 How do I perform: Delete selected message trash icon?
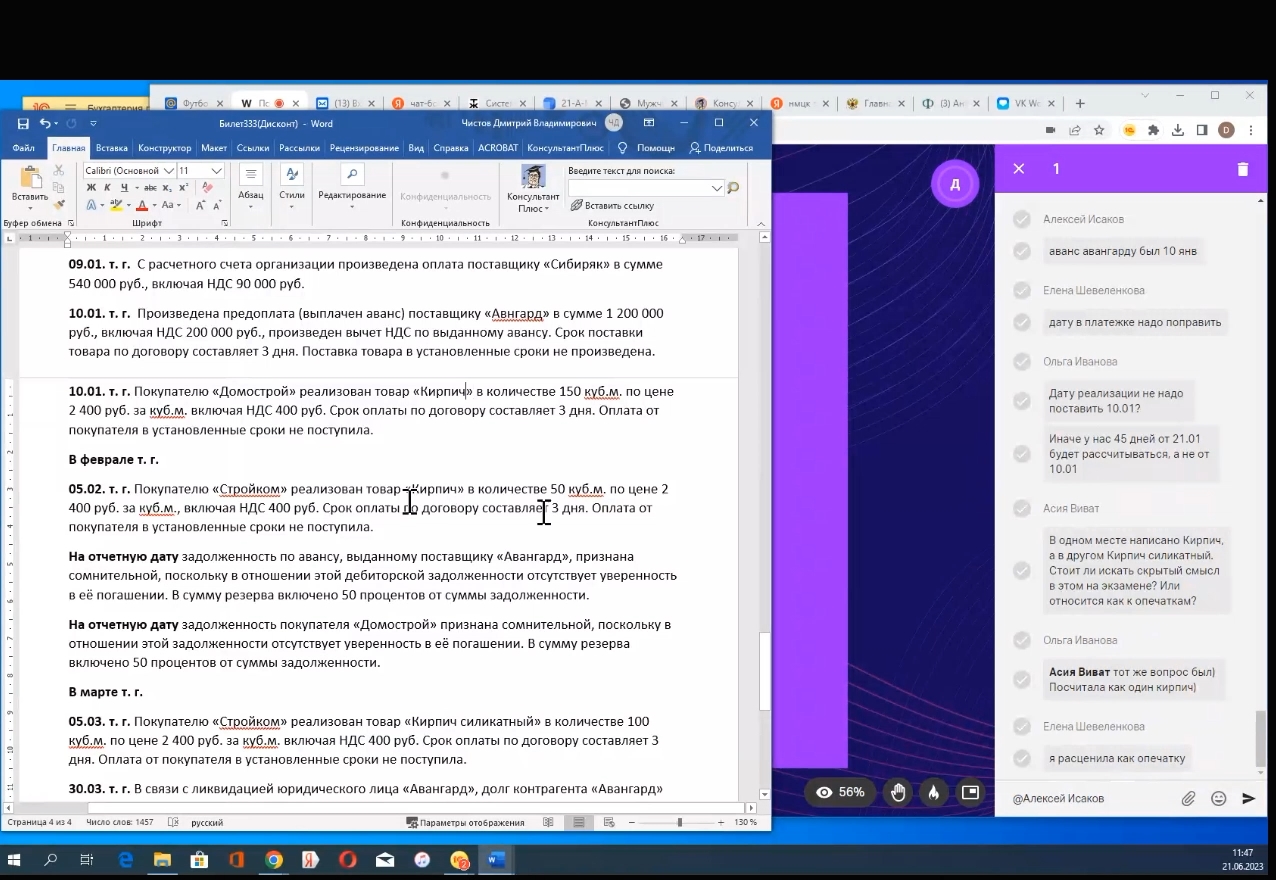pos(1243,169)
